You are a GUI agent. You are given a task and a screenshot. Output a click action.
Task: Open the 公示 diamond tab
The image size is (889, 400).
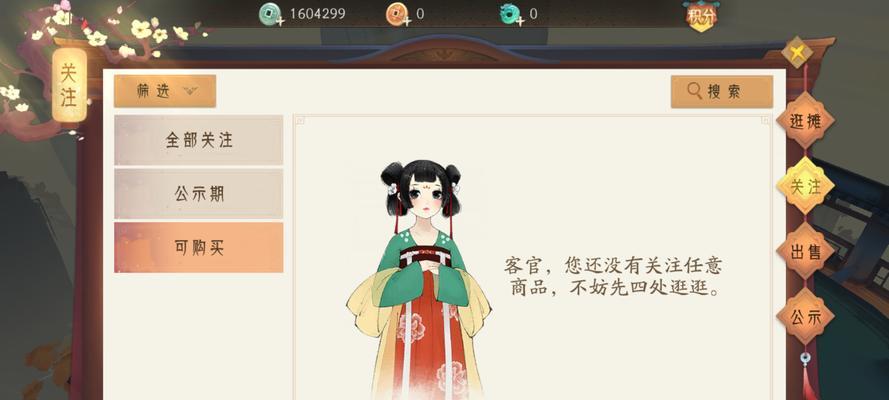tap(806, 316)
